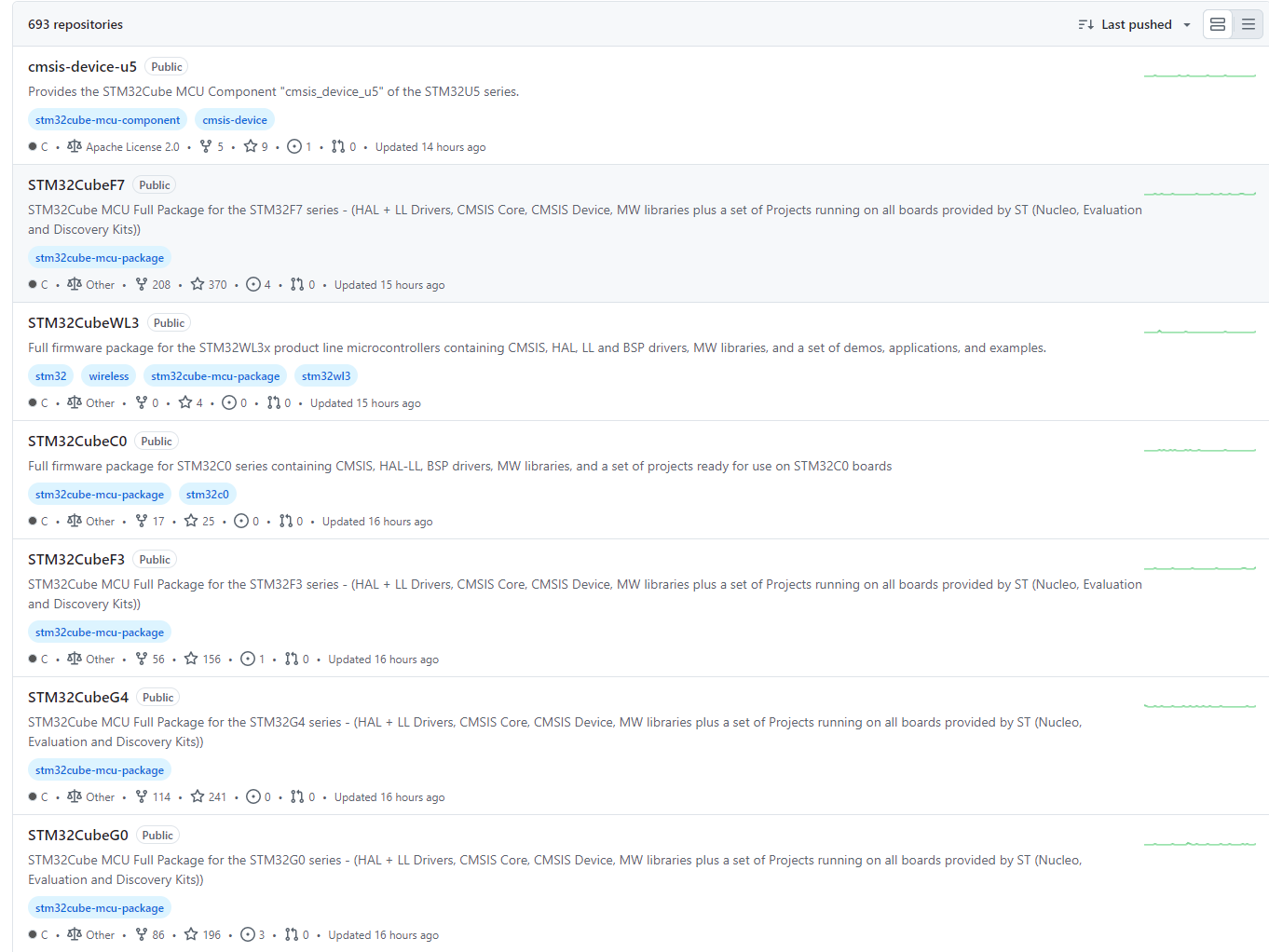Image resolution: width=1269 pixels, height=952 pixels.
Task: Click the STM32CubeG0 star icon showing 196
Action: (x=191, y=934)
